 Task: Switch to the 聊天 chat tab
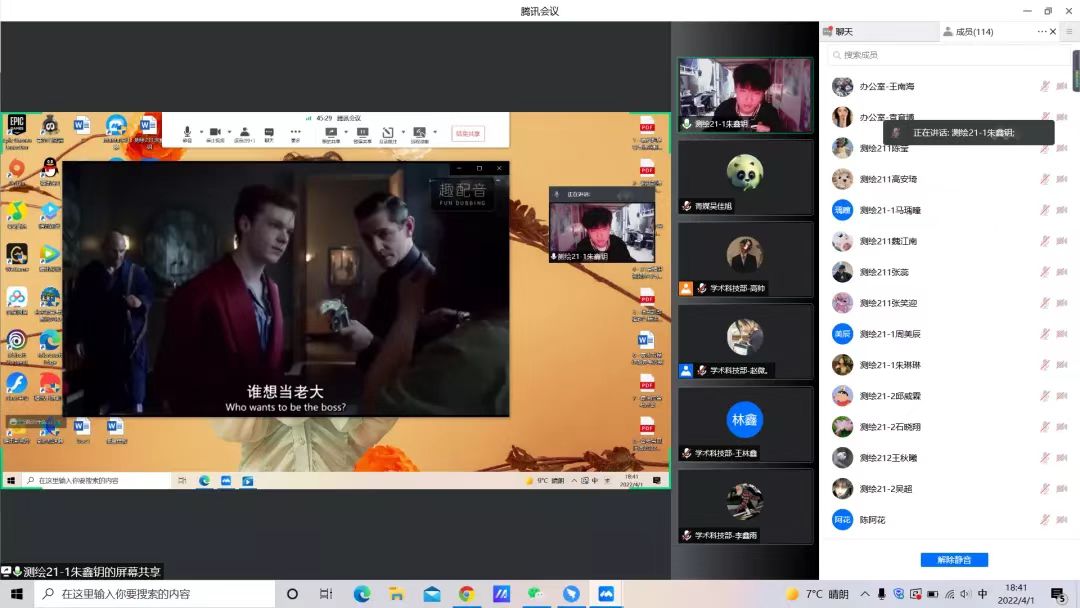838,32
